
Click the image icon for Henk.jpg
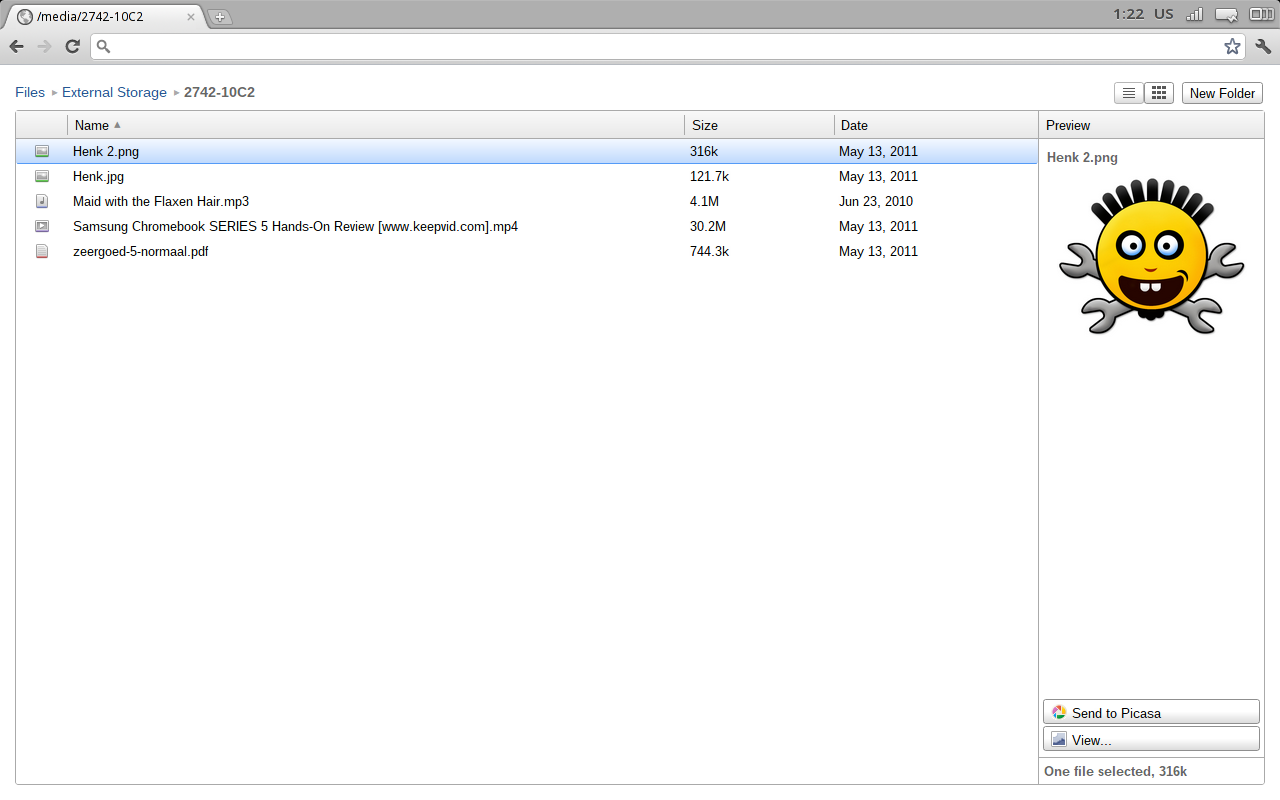coord(42,176)
